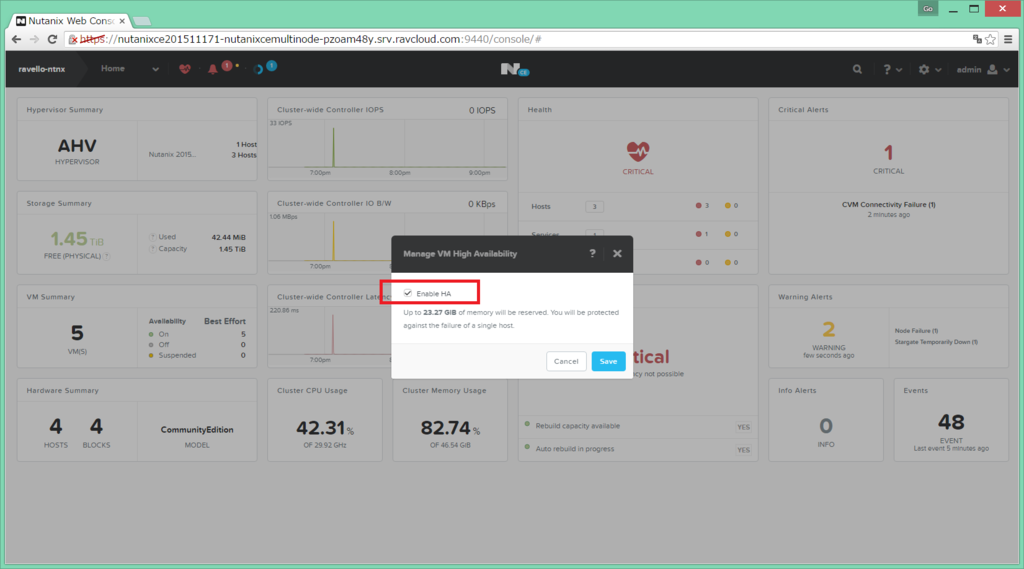
Task: Open the alerts bell icon
Action: click(212, 69)
